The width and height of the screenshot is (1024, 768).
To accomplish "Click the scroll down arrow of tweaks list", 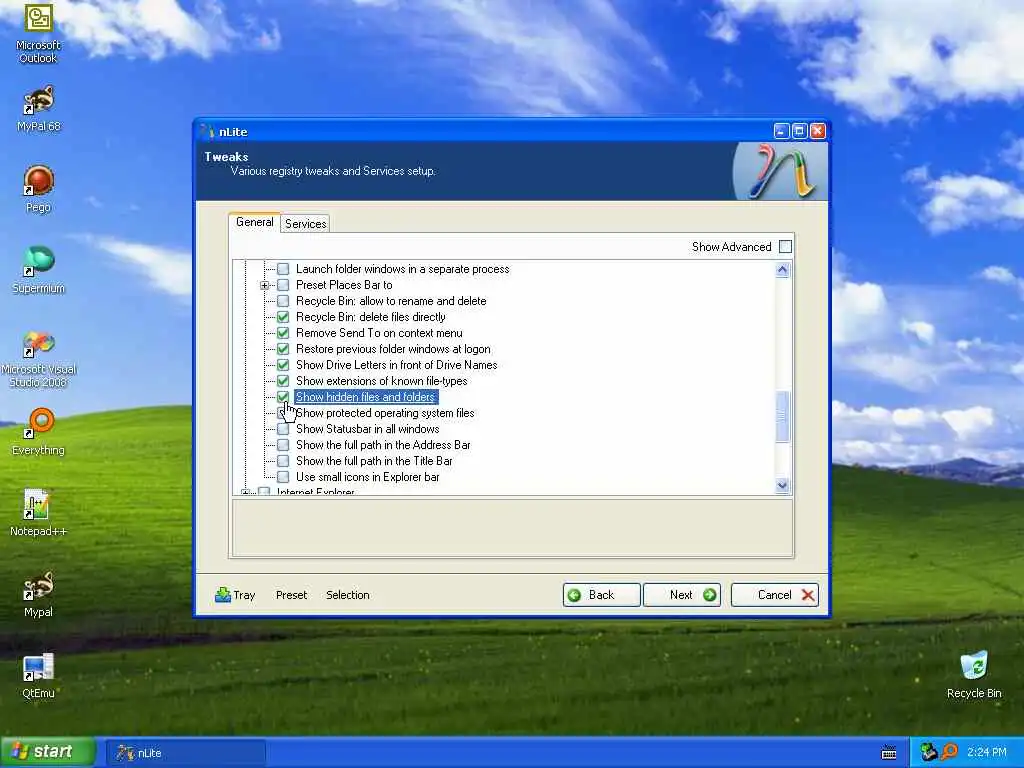I will click(x=782, y=485).
